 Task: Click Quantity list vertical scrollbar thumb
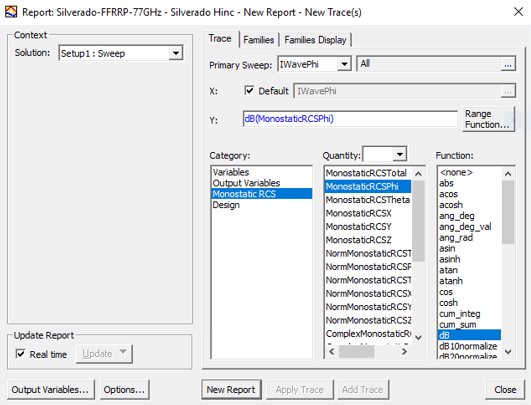click(x=419, y=221)
